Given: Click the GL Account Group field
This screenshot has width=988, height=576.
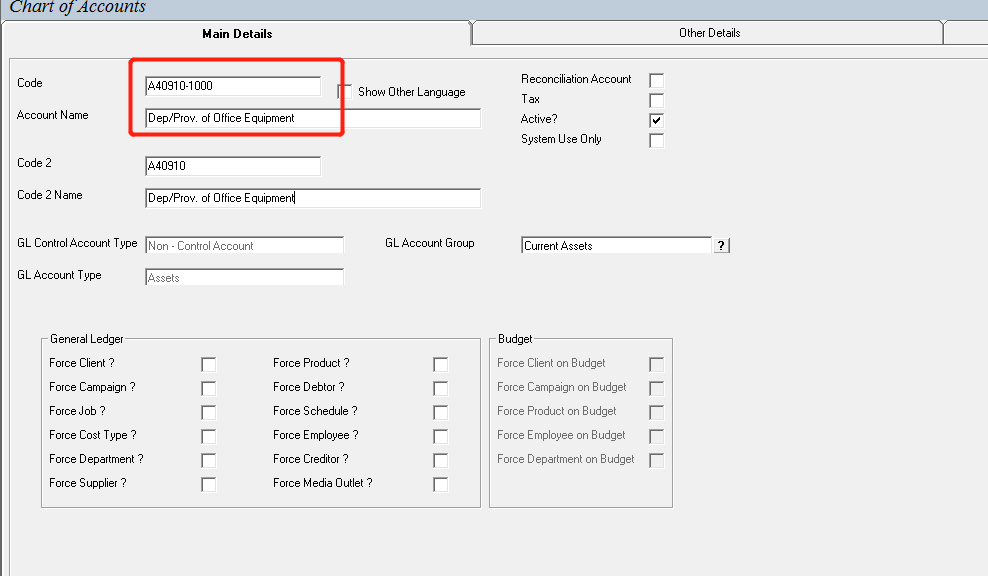Looking at the screenshot, I should (616, 246).
